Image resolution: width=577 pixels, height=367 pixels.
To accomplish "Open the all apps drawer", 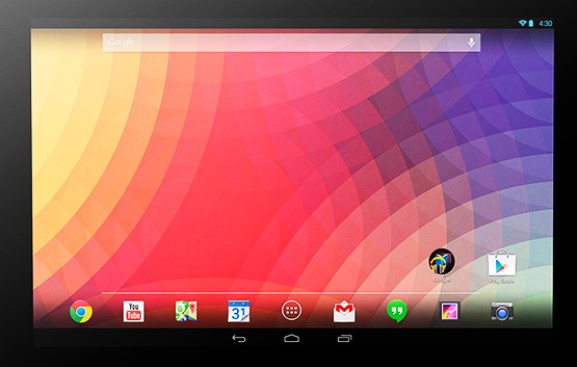I will [292, 311].
